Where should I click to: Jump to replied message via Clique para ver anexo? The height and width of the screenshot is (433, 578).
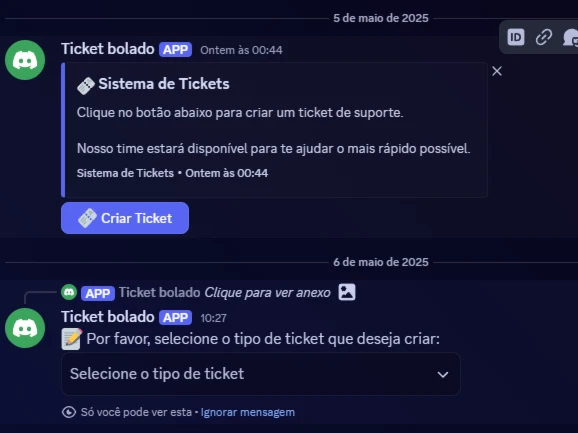click(267, 293)
